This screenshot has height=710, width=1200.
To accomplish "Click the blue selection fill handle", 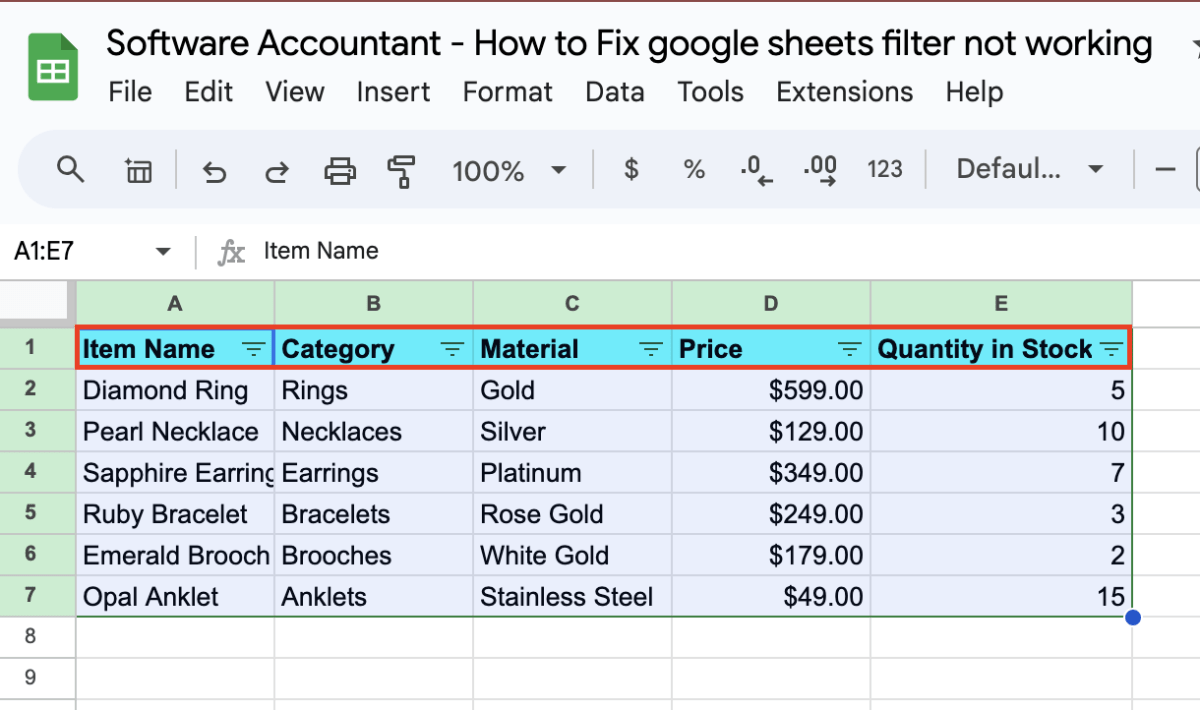I will pos(1132,617).
